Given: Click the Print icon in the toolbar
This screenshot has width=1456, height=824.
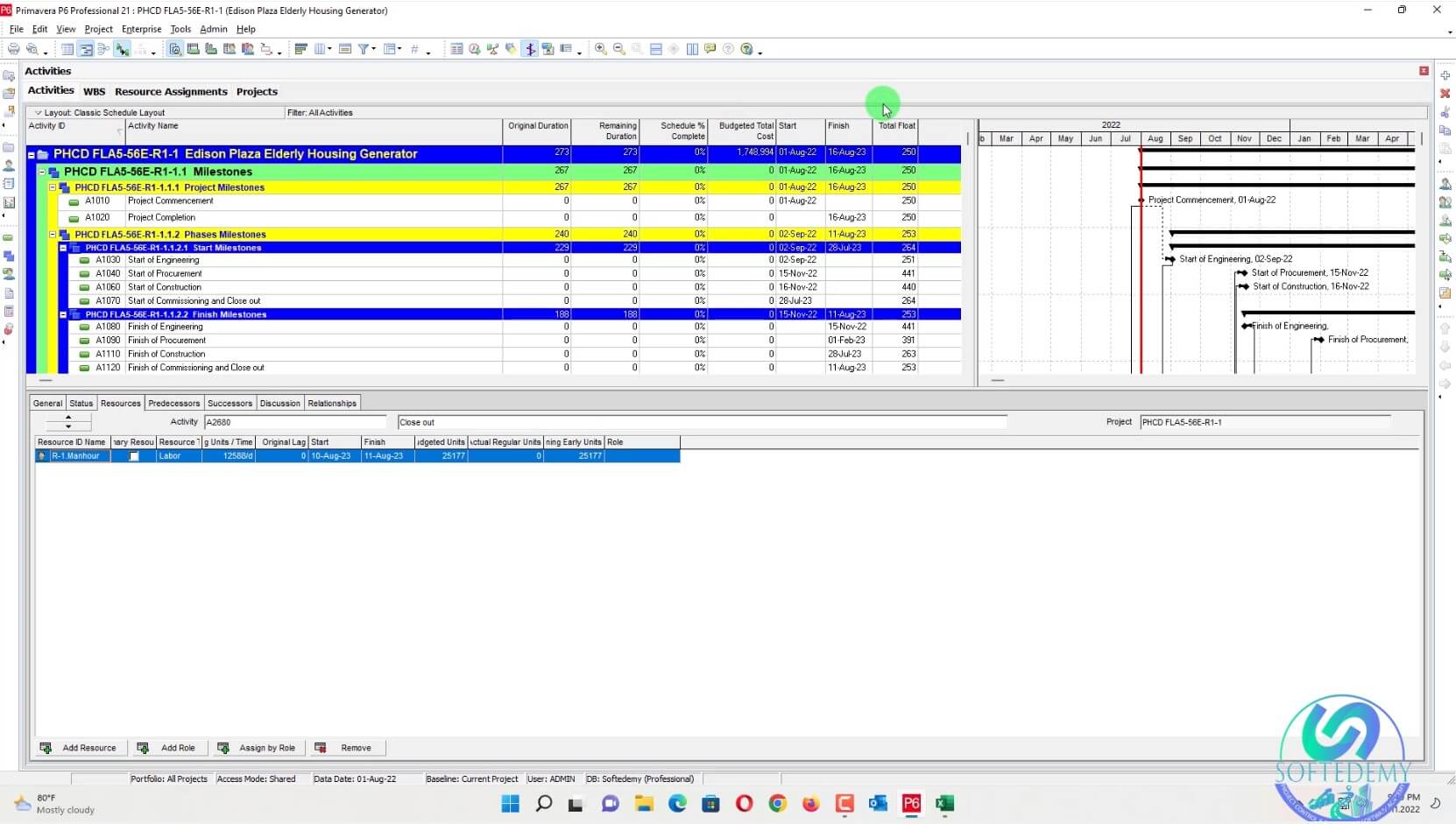Looking at the screenshot, I should (x=14, y=49).
